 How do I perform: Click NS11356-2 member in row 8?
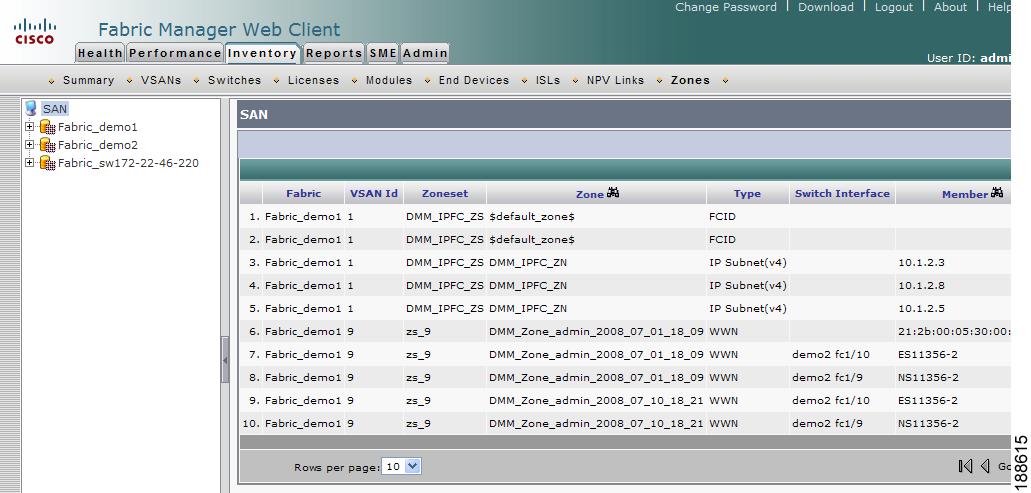[928, 377]
